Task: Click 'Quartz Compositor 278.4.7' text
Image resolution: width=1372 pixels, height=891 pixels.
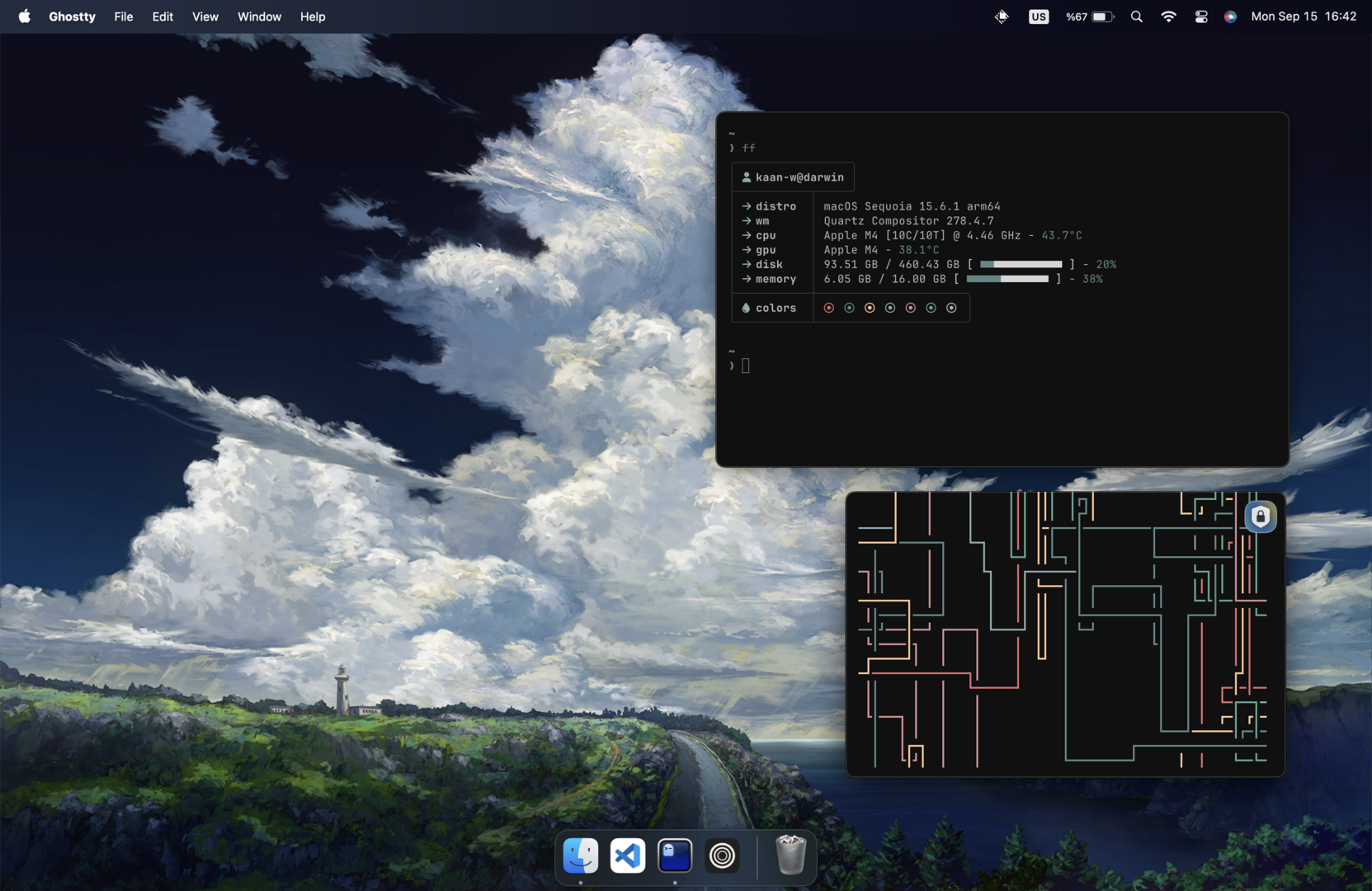Action: (908, 221)
